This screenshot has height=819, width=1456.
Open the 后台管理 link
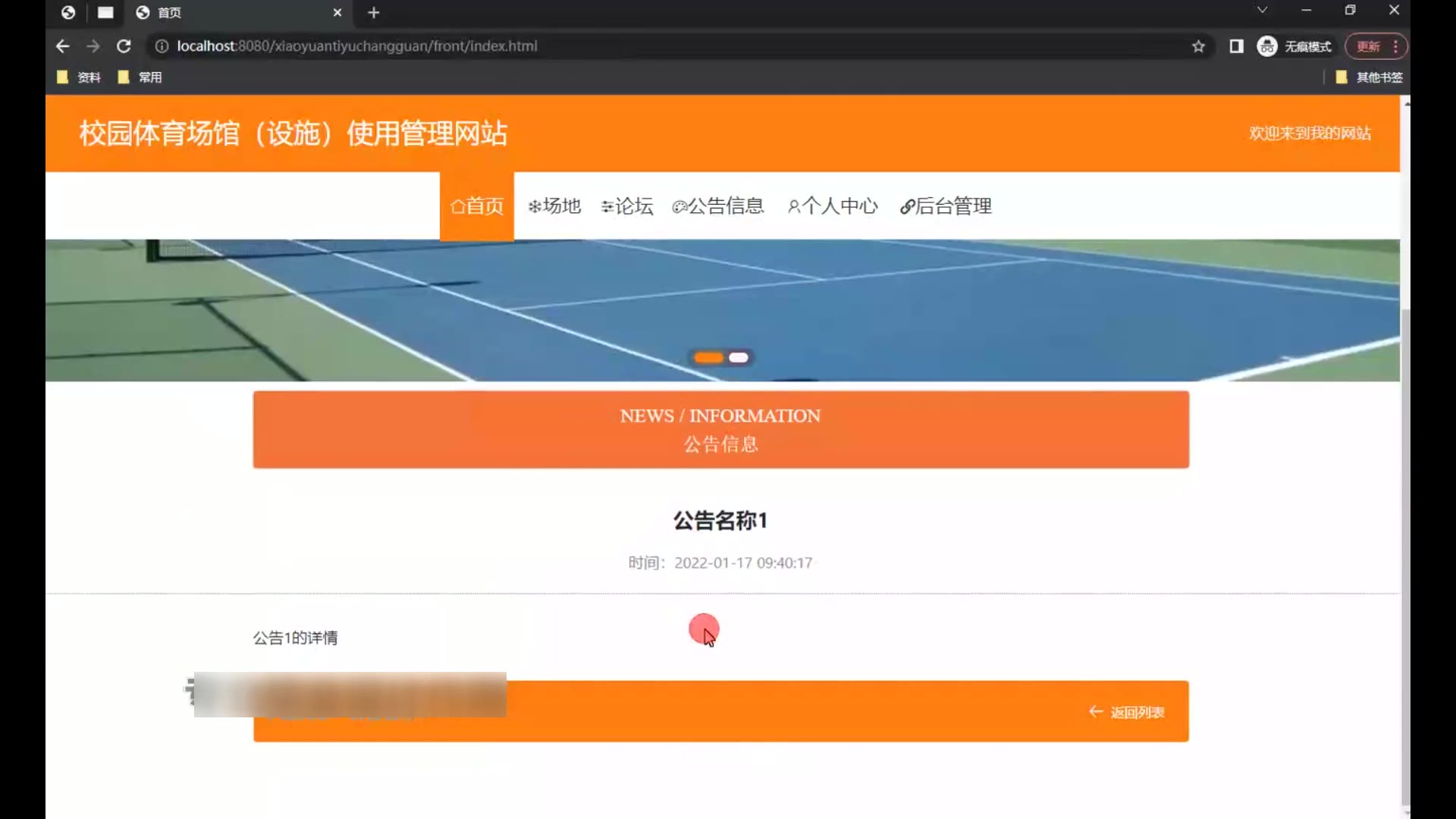[946, 206]
